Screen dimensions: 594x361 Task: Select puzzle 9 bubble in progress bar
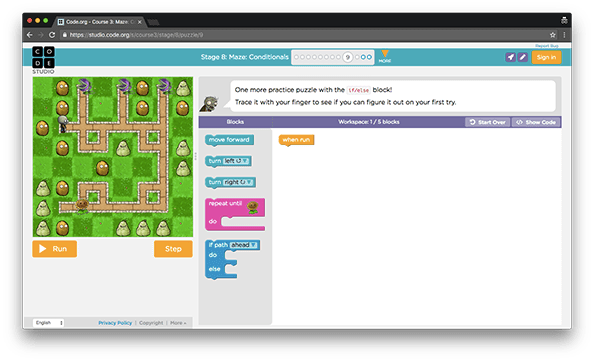pos(347,57)
